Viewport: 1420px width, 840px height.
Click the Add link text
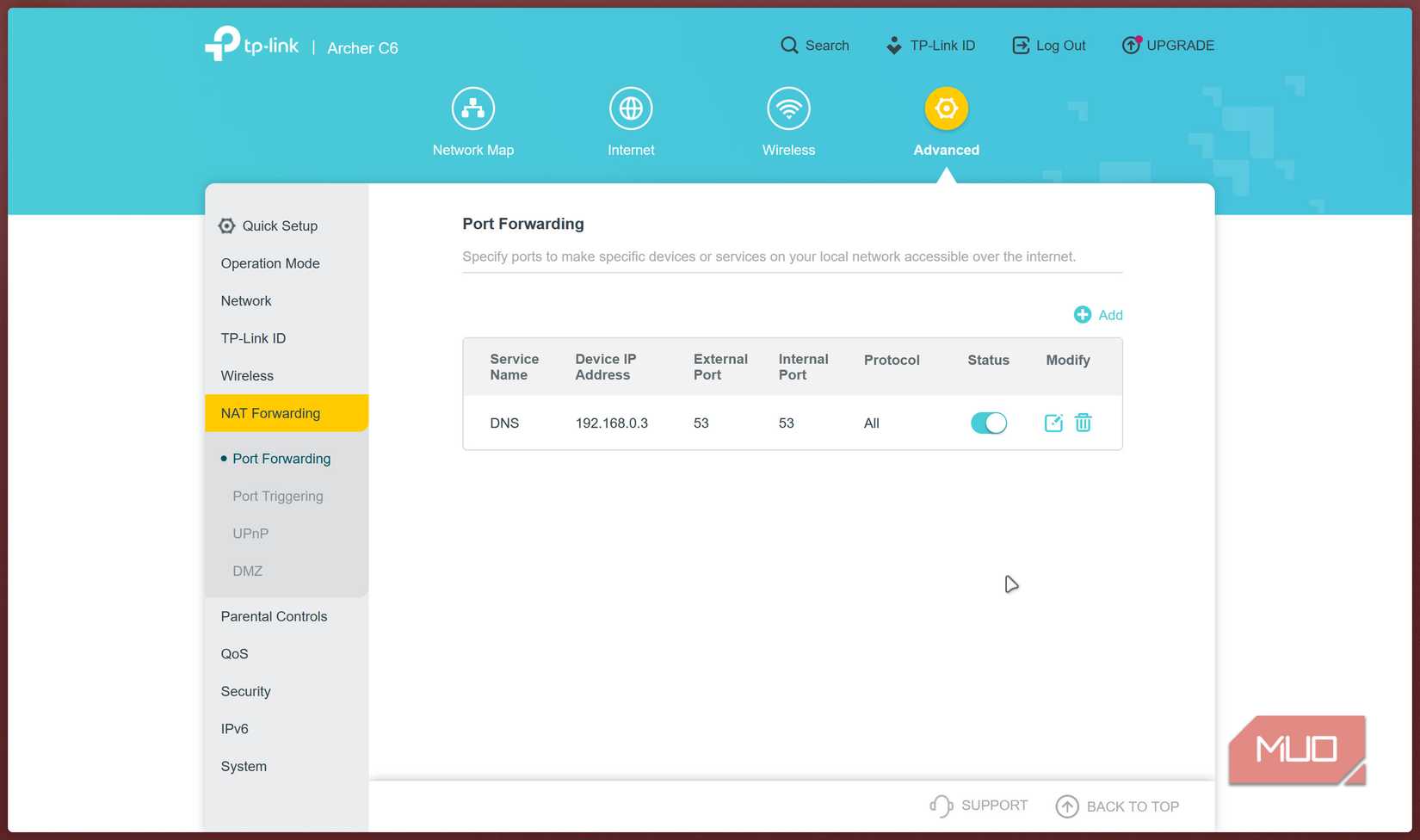click(x=1110, y=315)
